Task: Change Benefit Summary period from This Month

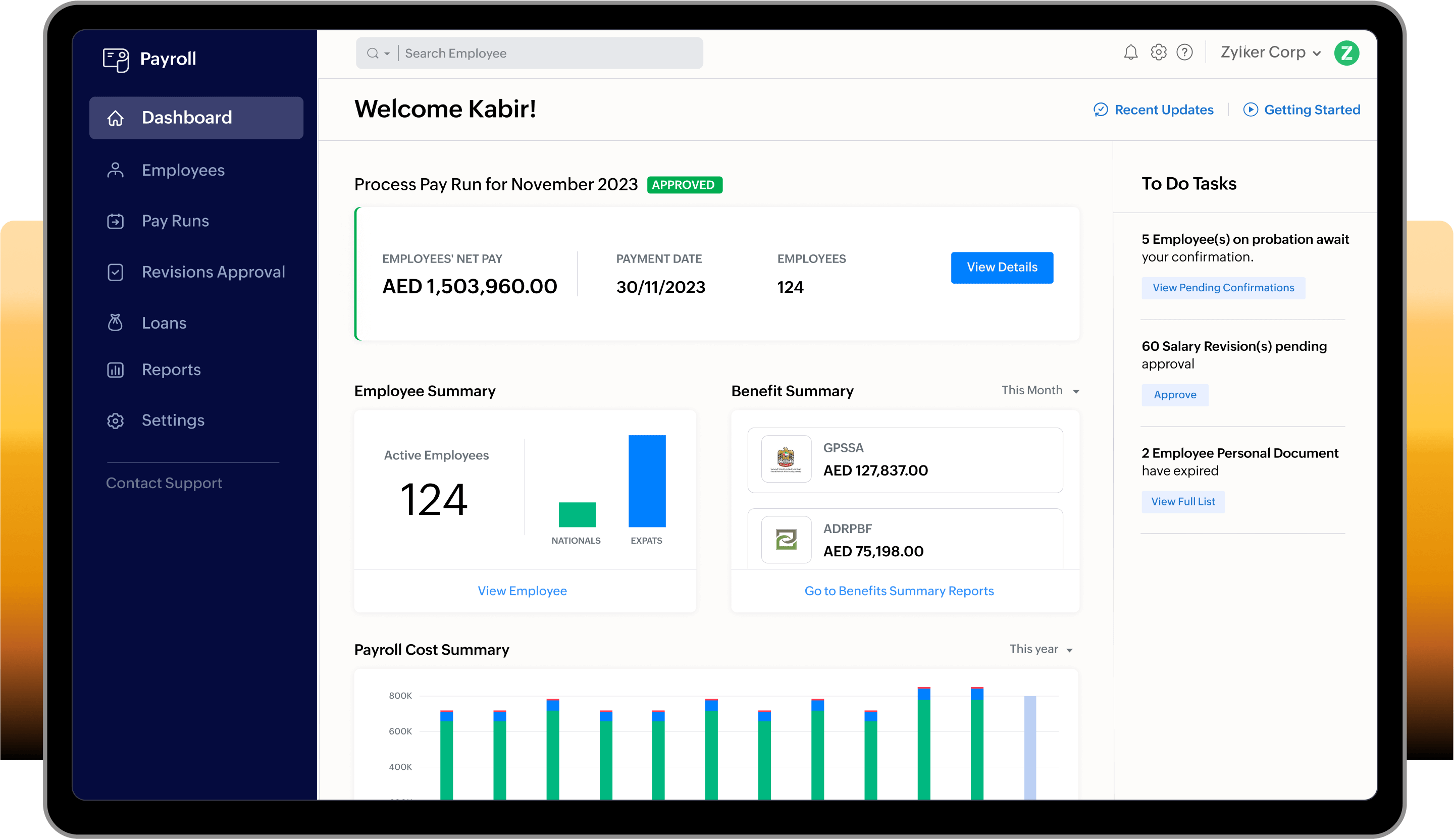Action: [1039, 391]
